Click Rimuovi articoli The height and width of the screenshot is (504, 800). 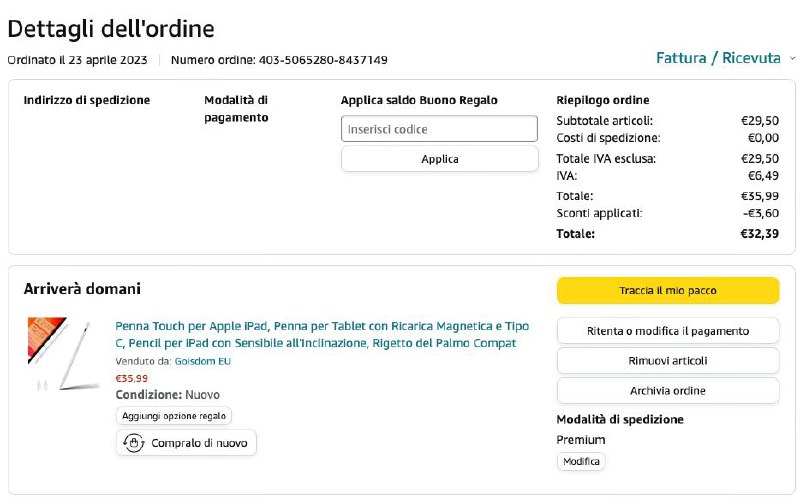click(667, 361)
